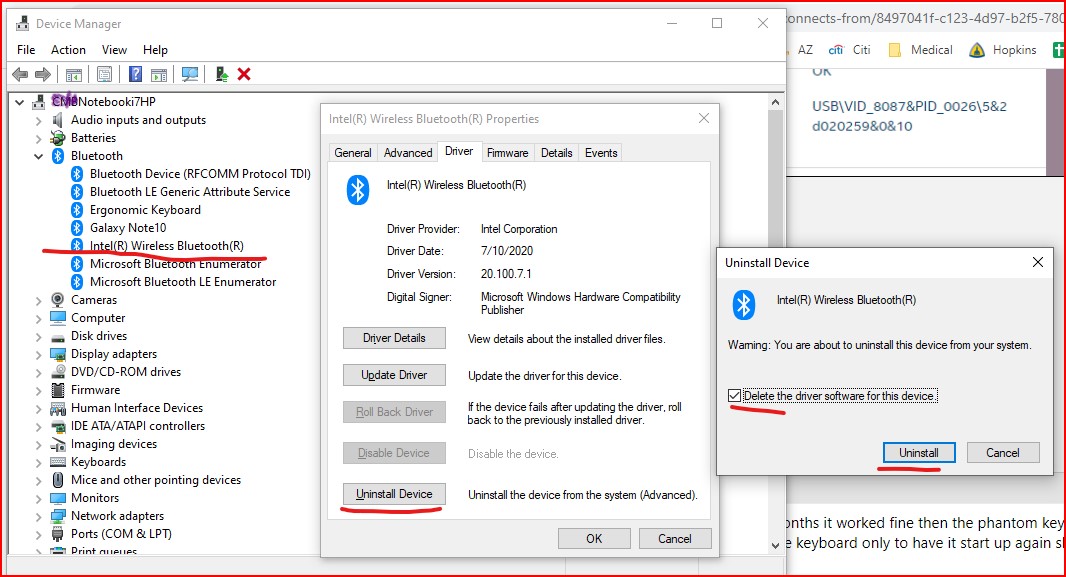
Task: Click the Scan for hardware changes monitor icon
Action: coord(190,74)
